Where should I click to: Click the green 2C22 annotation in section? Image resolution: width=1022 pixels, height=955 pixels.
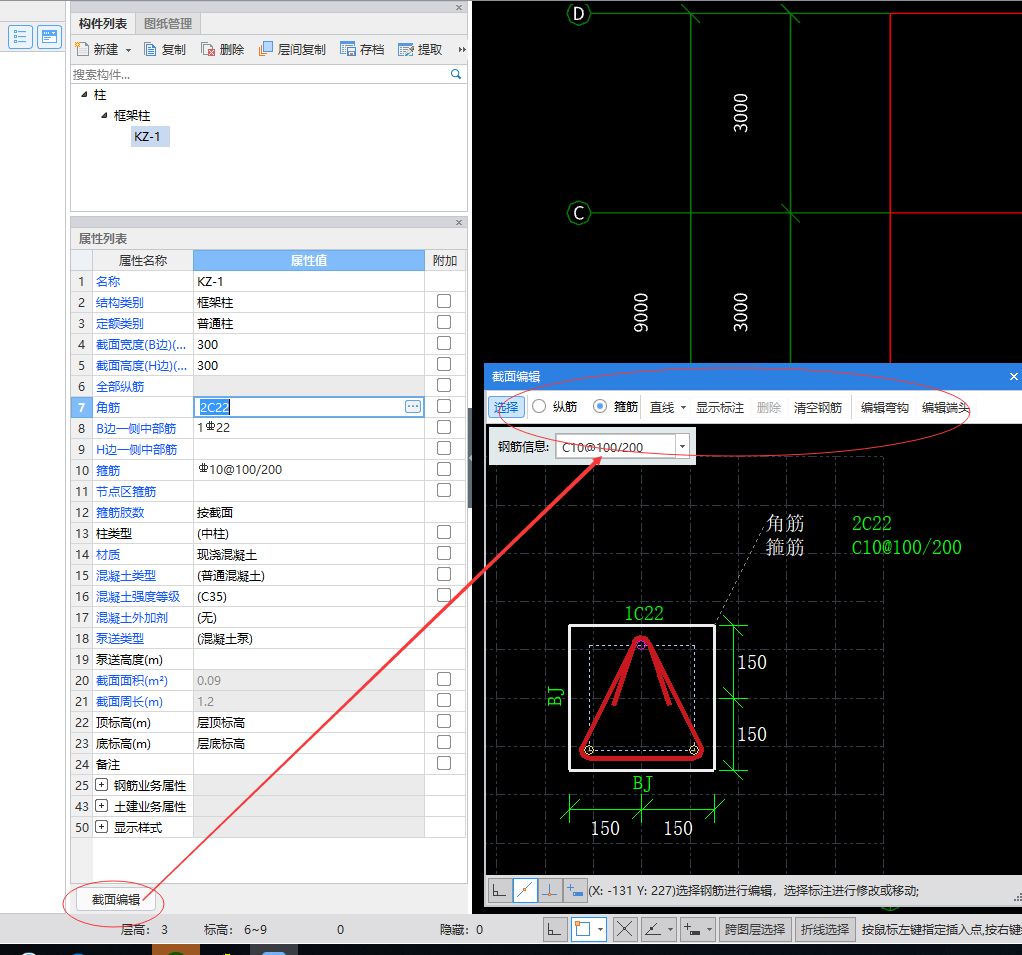(871, 523)
